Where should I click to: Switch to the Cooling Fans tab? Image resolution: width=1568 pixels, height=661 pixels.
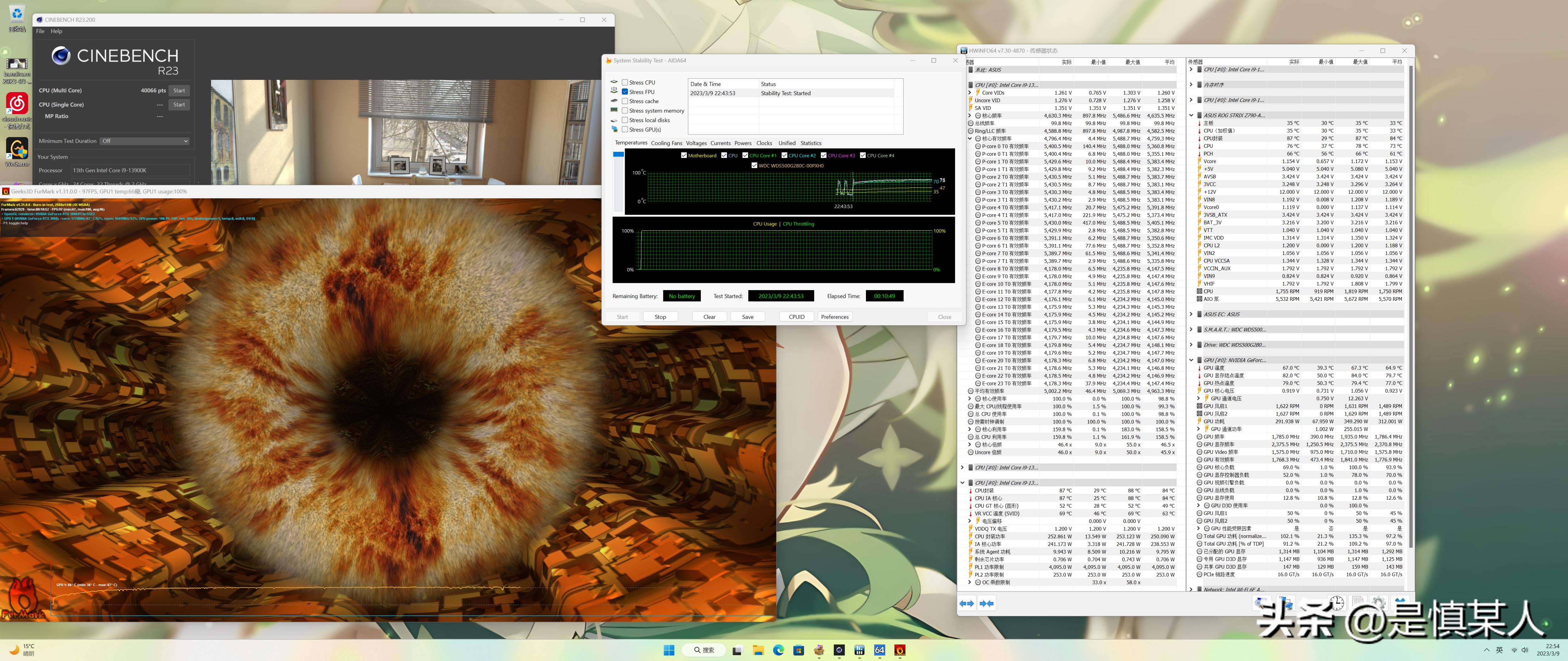point(666,144)
